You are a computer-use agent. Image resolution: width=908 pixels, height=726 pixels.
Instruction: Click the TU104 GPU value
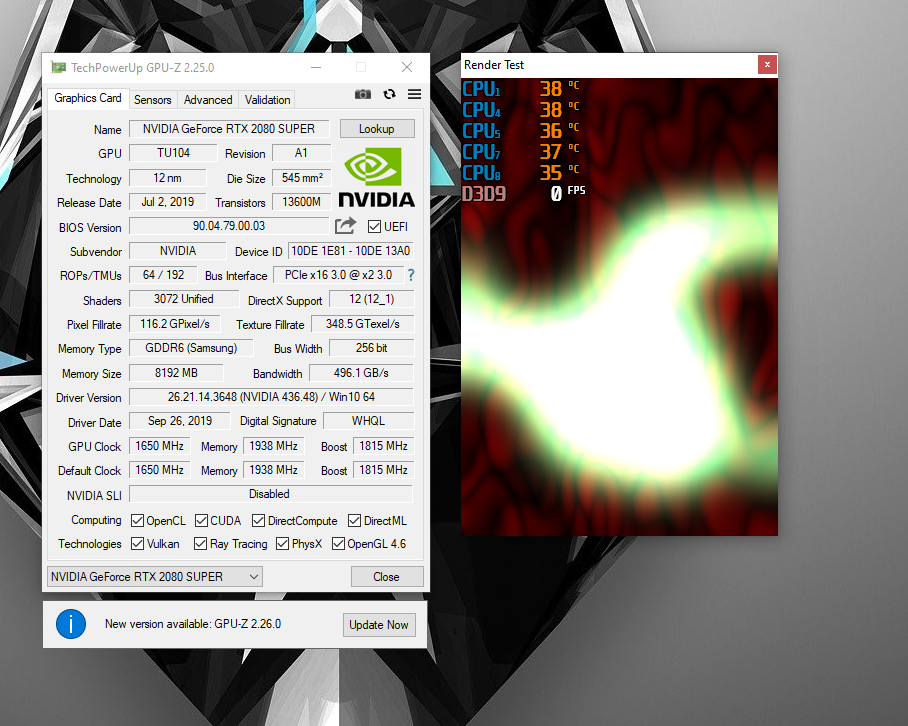tap(173, 153)
